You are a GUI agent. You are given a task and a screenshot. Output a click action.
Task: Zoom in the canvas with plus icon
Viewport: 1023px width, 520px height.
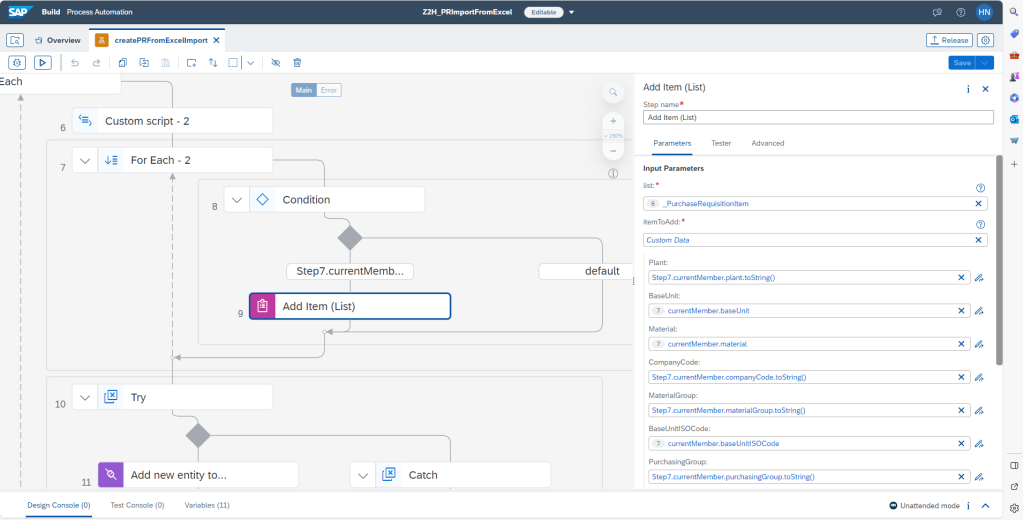(x=613, y=120)
